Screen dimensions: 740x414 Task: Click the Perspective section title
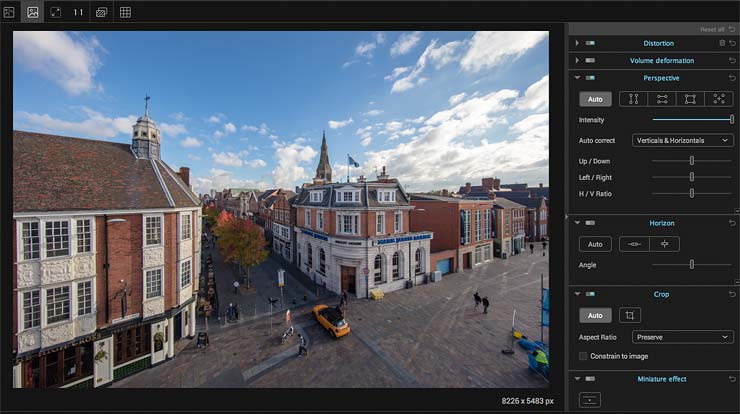[661, 78]
